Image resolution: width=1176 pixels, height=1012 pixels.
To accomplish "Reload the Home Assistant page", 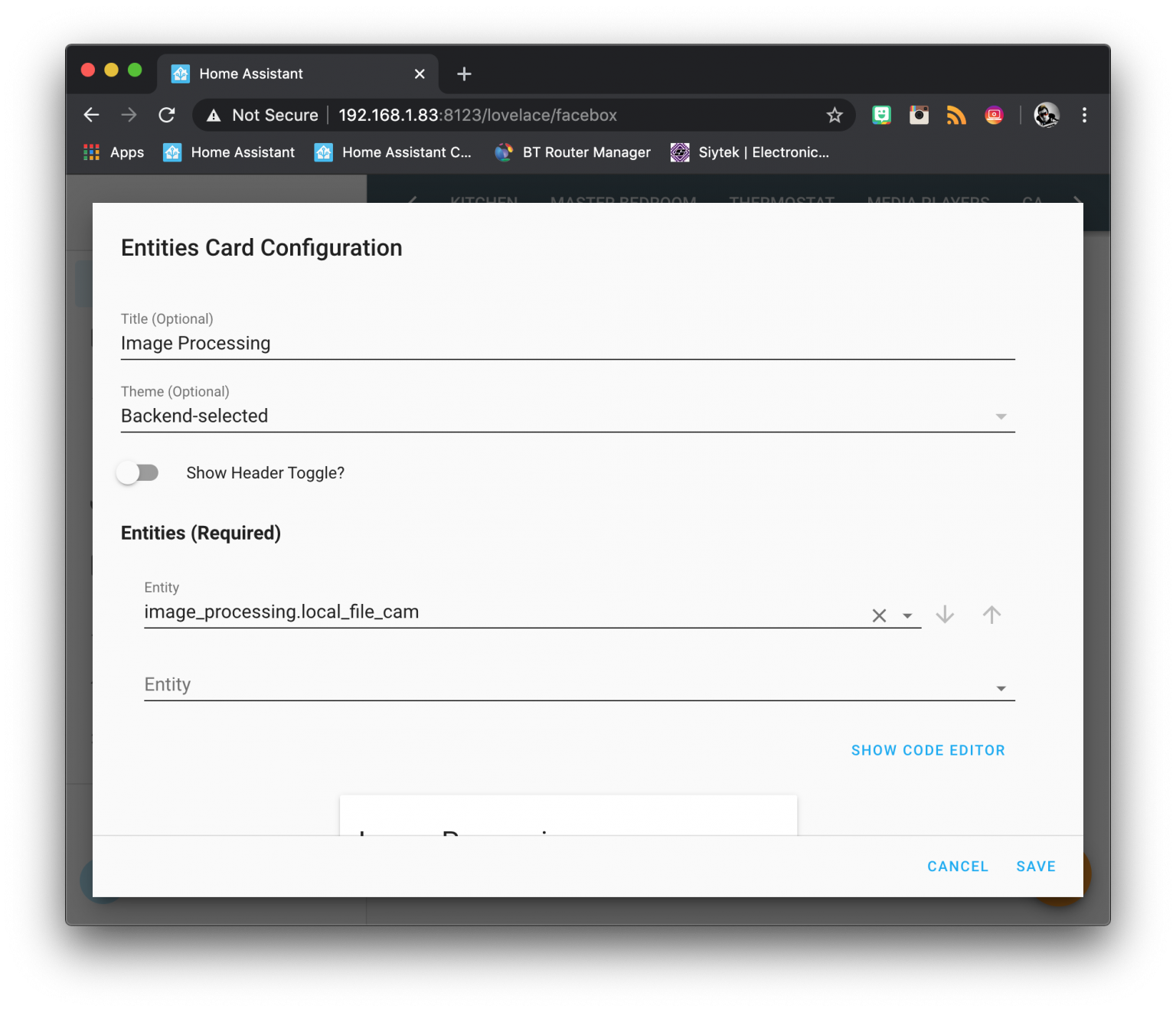I will 167,115.
